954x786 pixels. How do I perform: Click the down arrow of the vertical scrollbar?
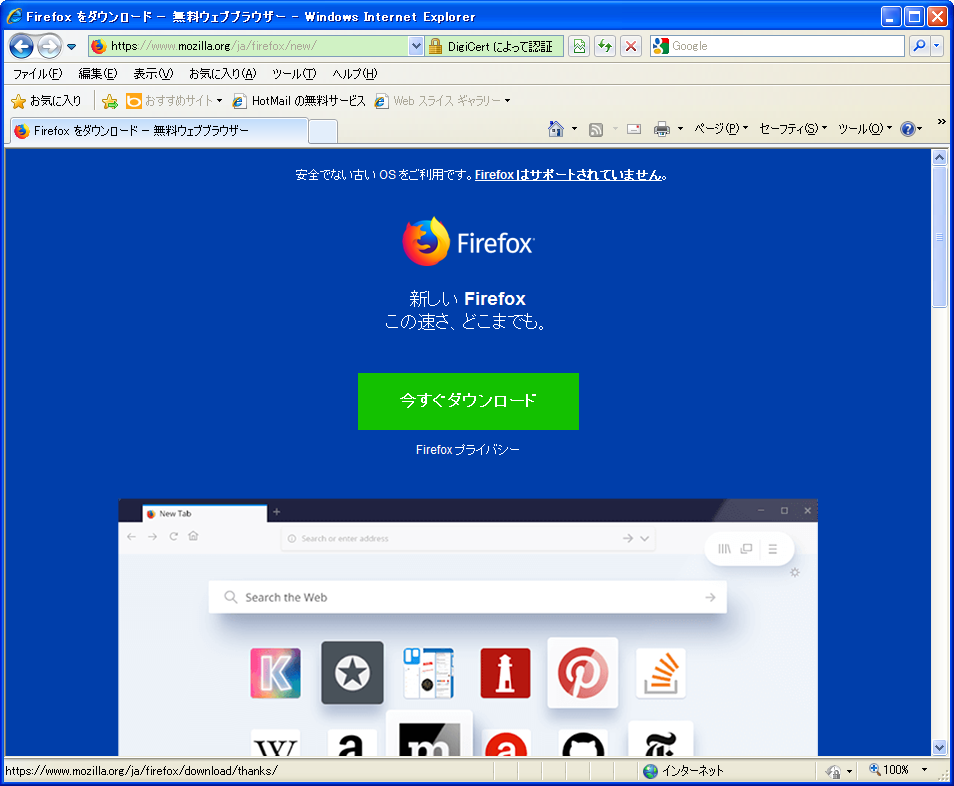[940, 748]
